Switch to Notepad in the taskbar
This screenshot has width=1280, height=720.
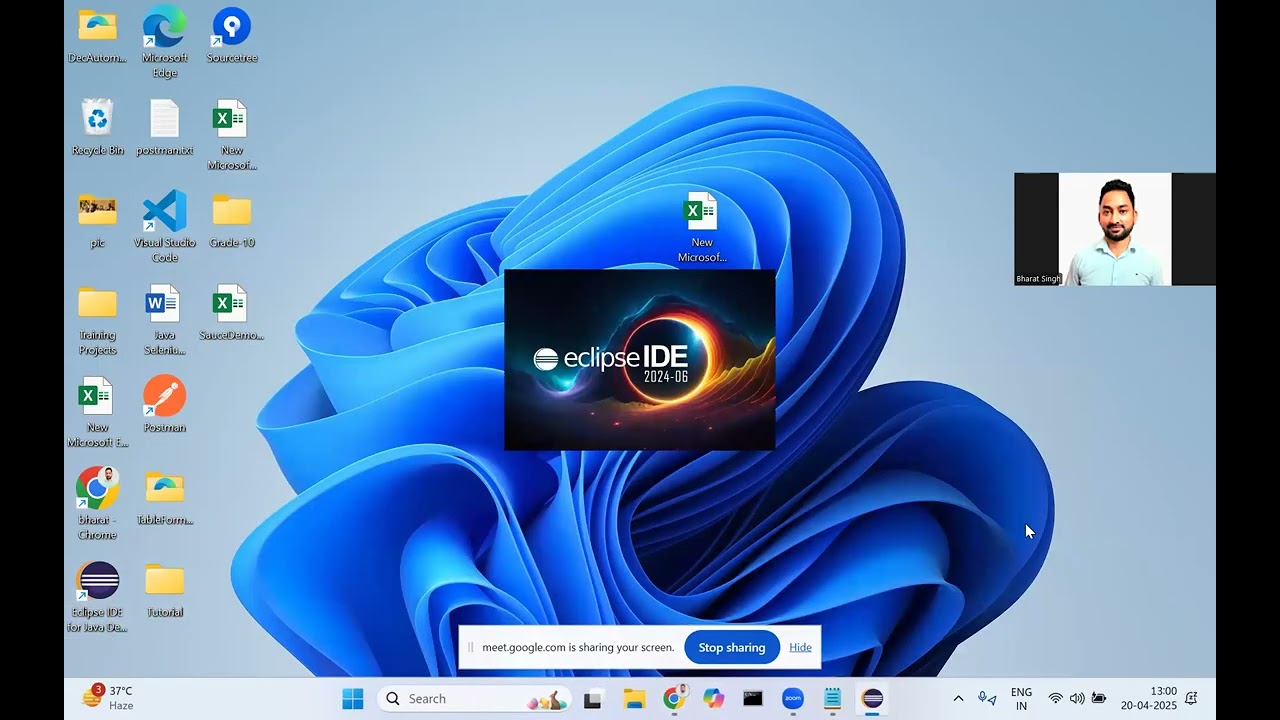[832, 699]
